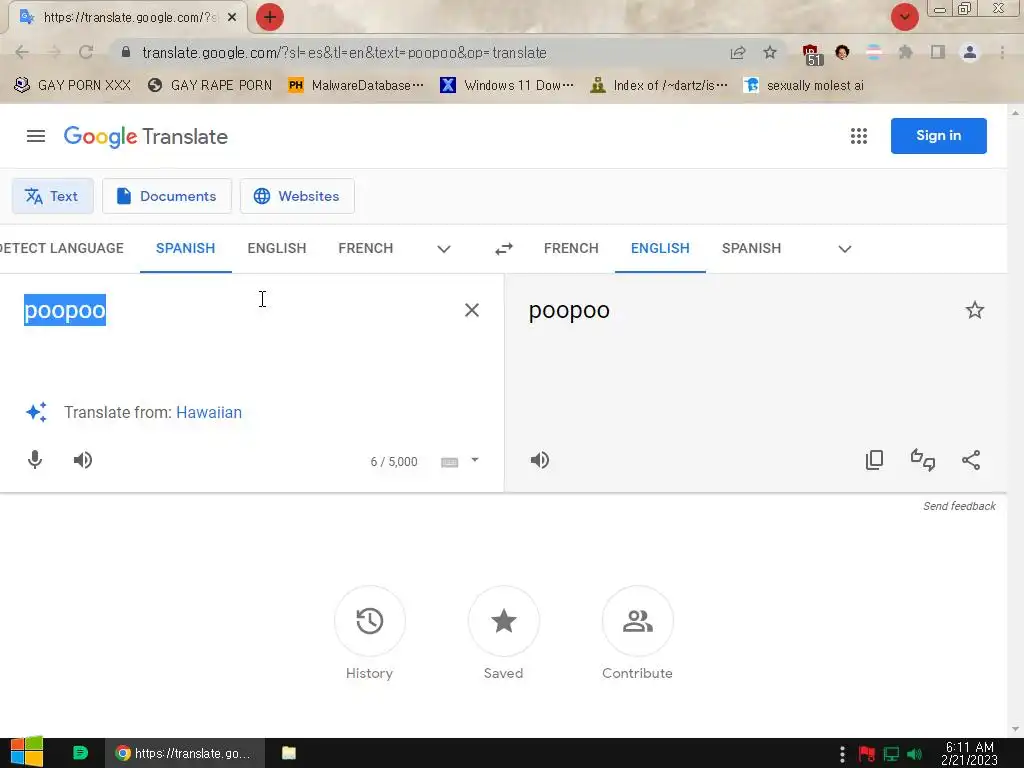The width and height of the screenshot is (1024, 768).
Task: Open the red tab search dropdown
Action: [x=904, y=17]
